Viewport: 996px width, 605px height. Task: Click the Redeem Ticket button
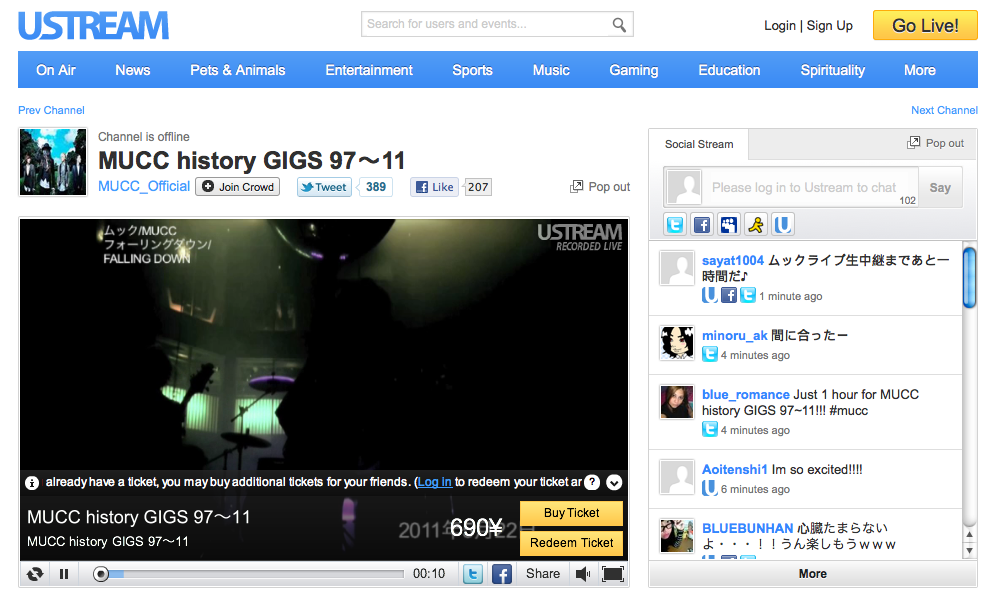pyautogui.click(x=571, y=543)
